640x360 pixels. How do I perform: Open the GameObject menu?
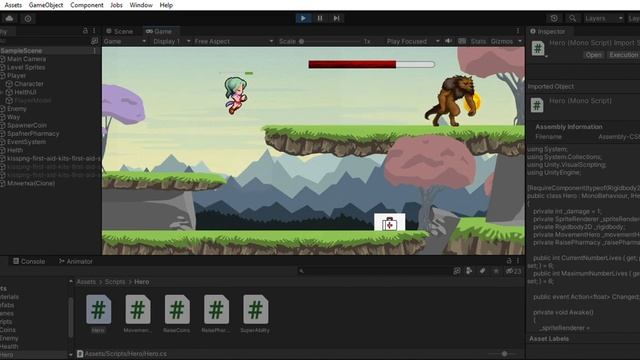pos(46,5)
